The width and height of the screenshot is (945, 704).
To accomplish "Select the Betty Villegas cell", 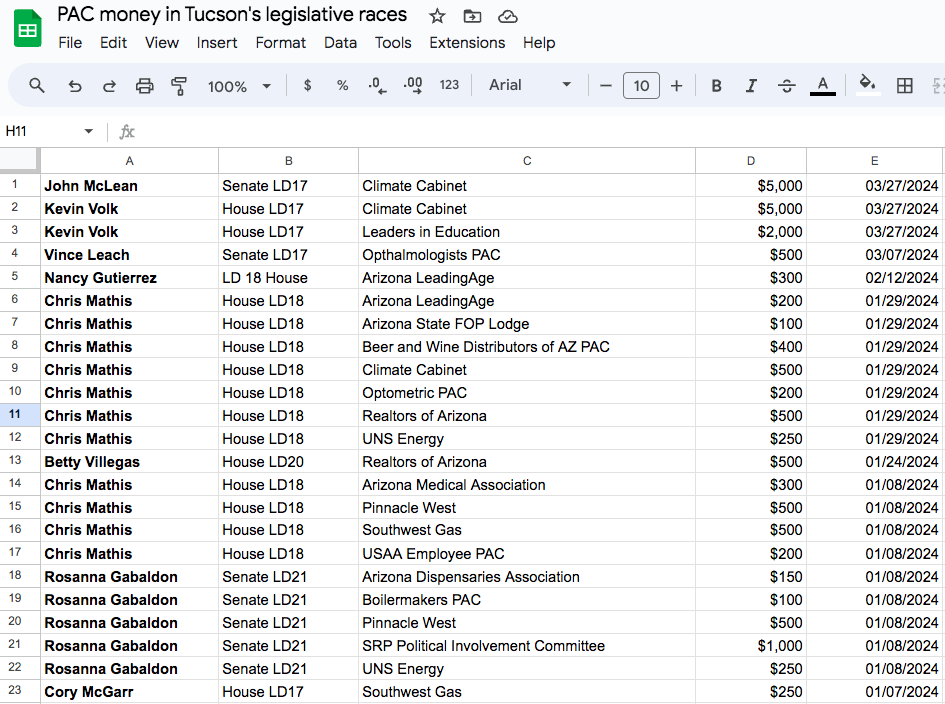I will (x=130, y=462).
